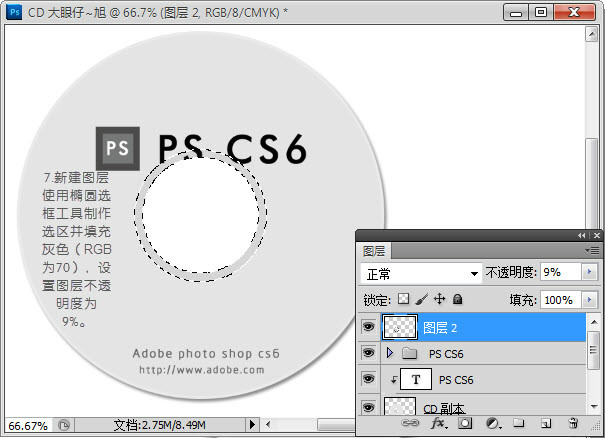Open the Layers panel options menu

(594, 250)
